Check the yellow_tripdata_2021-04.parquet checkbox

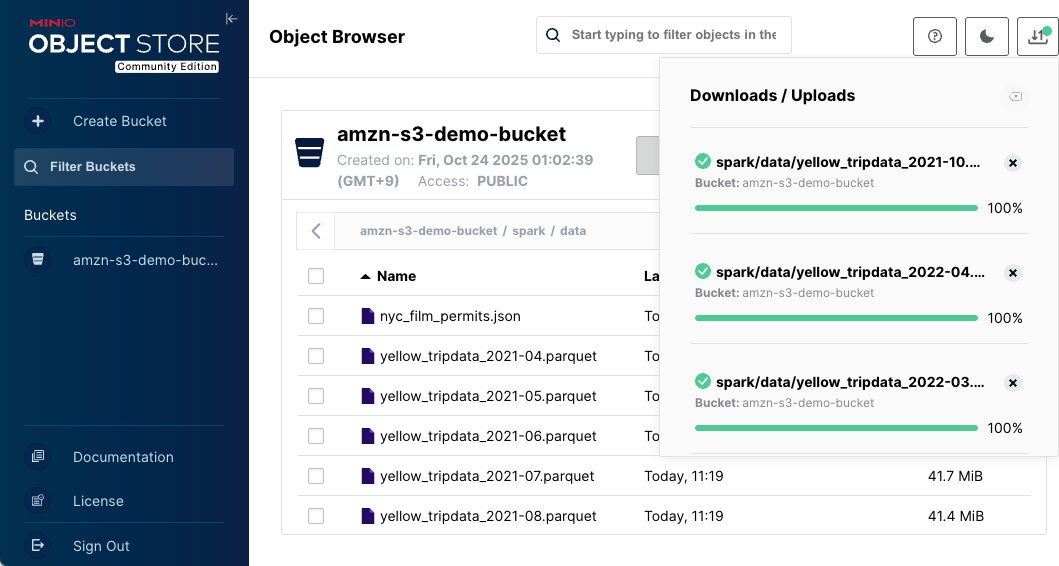[x=316, y=356]
